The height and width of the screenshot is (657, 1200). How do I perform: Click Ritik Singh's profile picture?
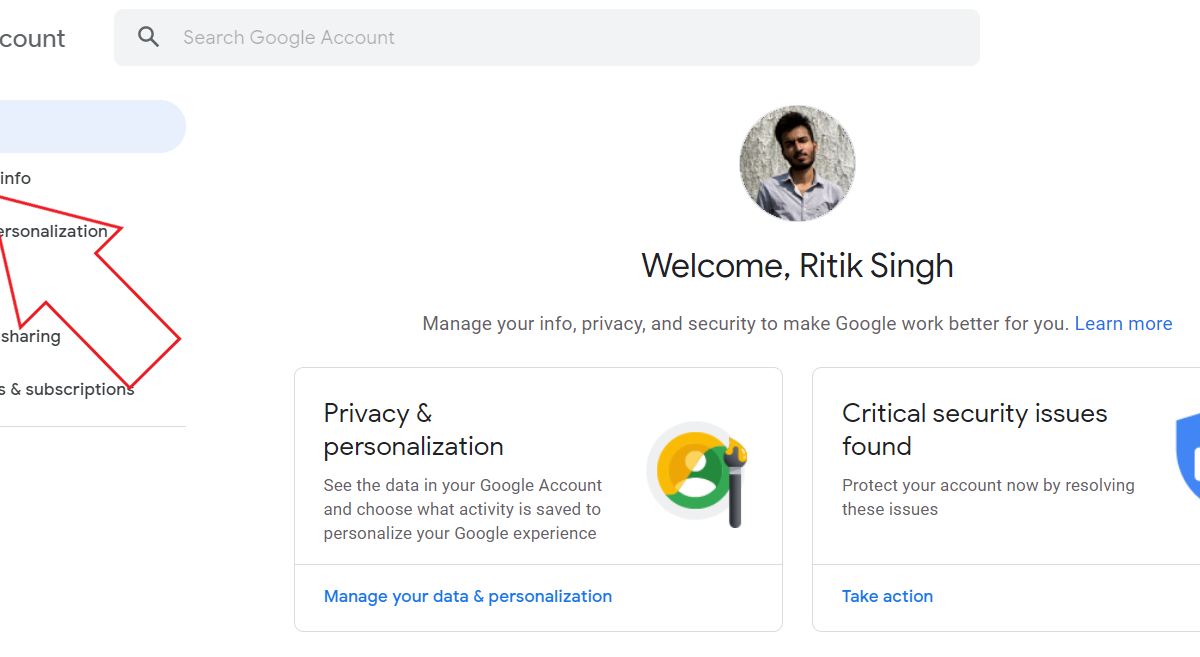point(797,163)
